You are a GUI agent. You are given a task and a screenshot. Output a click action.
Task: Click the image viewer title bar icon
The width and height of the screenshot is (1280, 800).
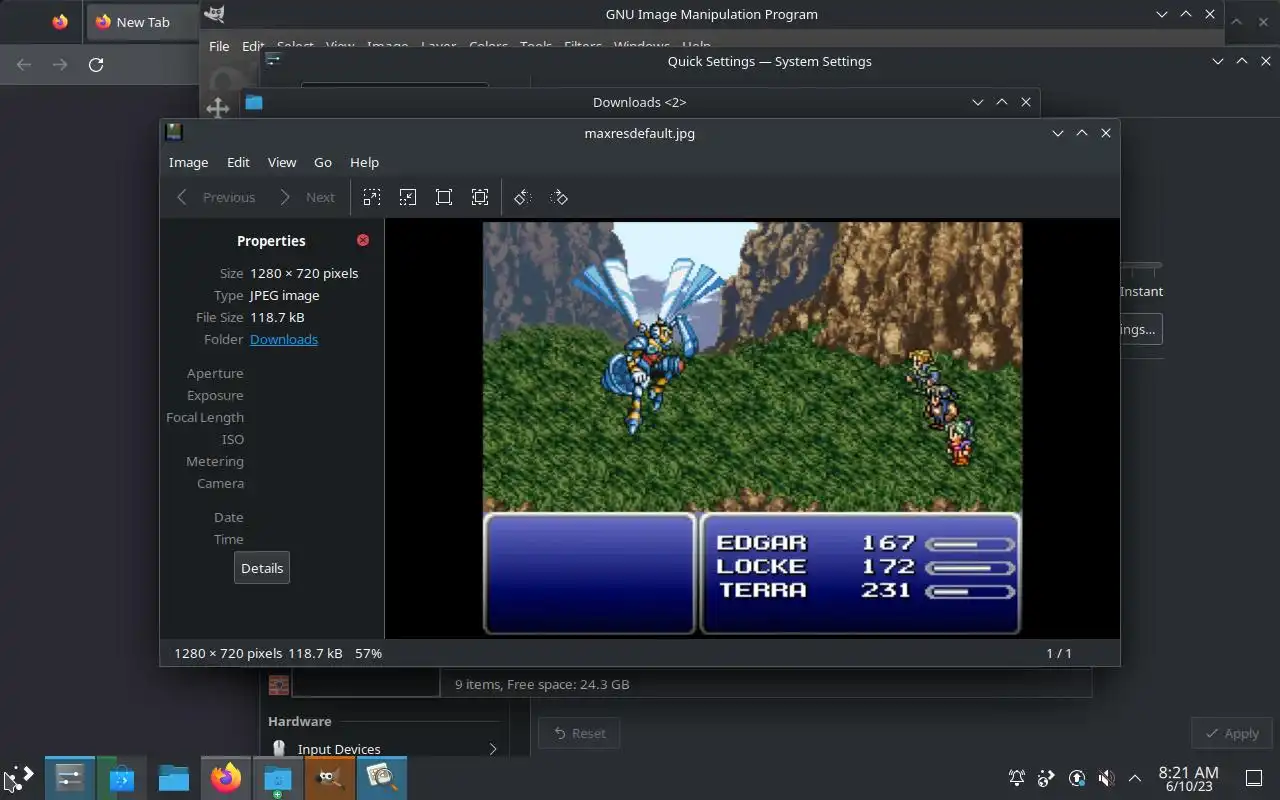click(174, 132)
